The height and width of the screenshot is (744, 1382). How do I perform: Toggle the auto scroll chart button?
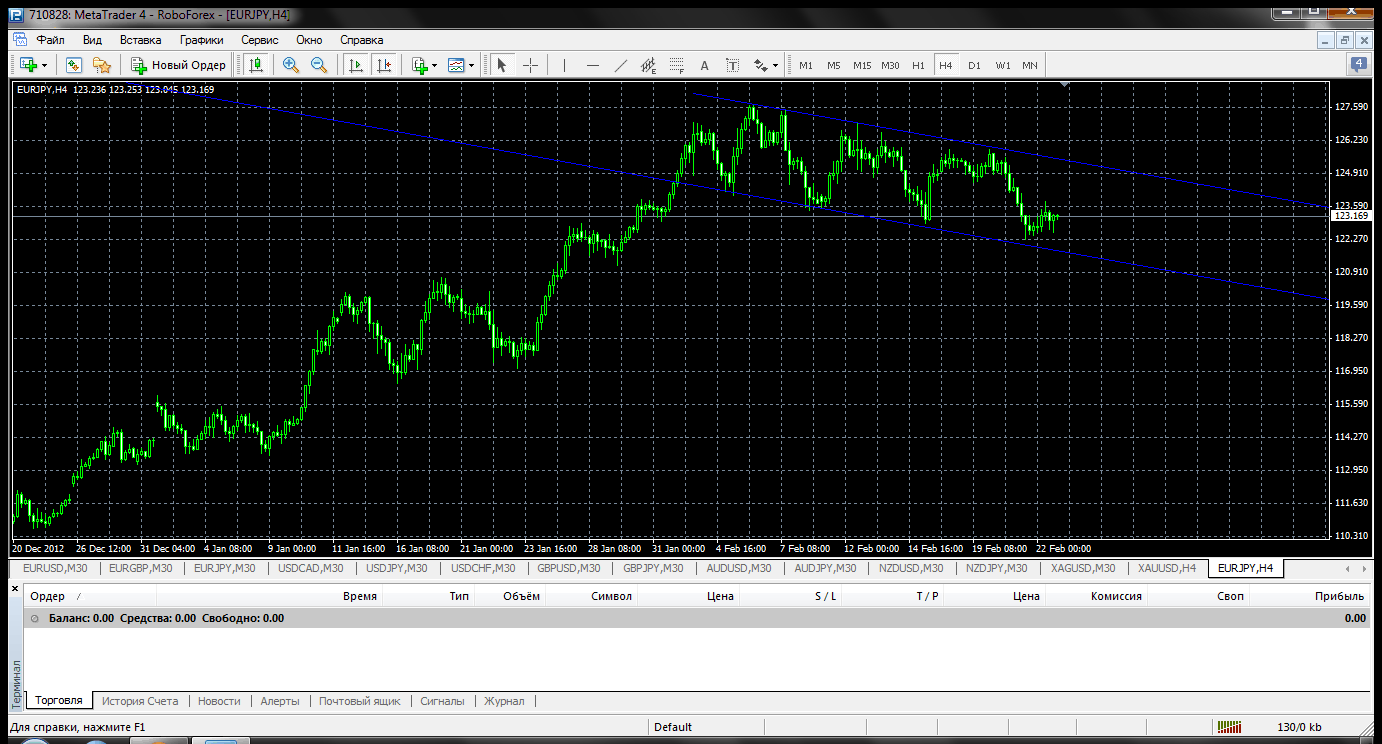coord(355,65)
